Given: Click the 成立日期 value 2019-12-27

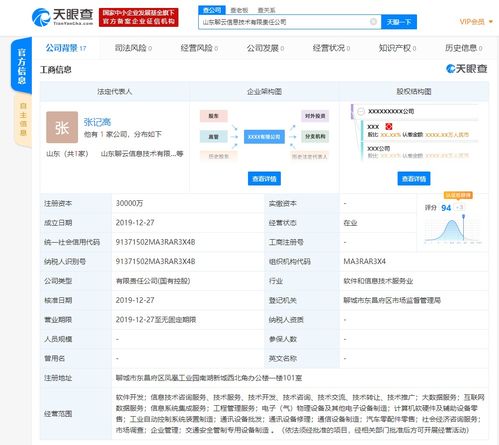Looking at the screenshot, I should click(135, 223).
